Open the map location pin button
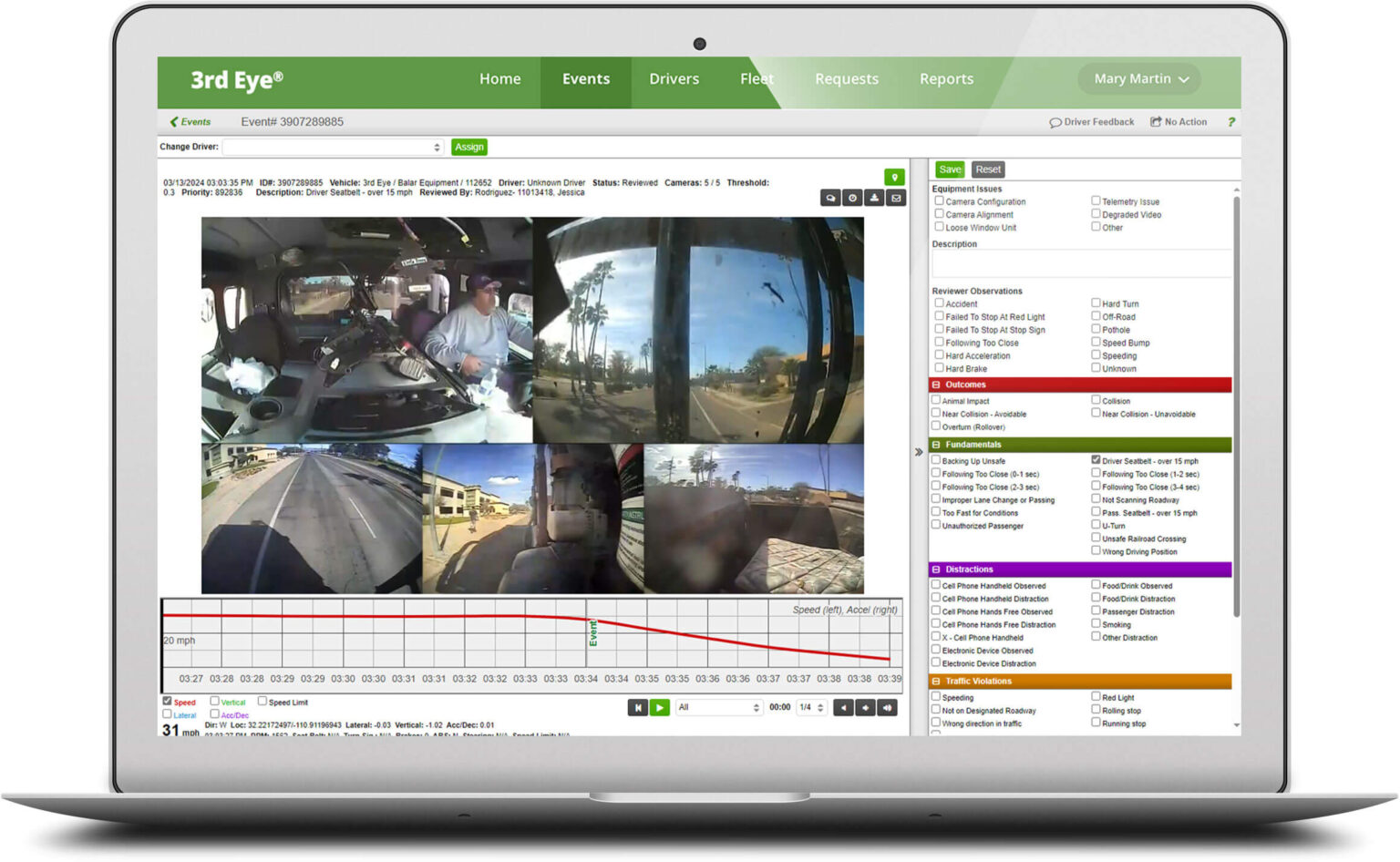 click(894, 177)
